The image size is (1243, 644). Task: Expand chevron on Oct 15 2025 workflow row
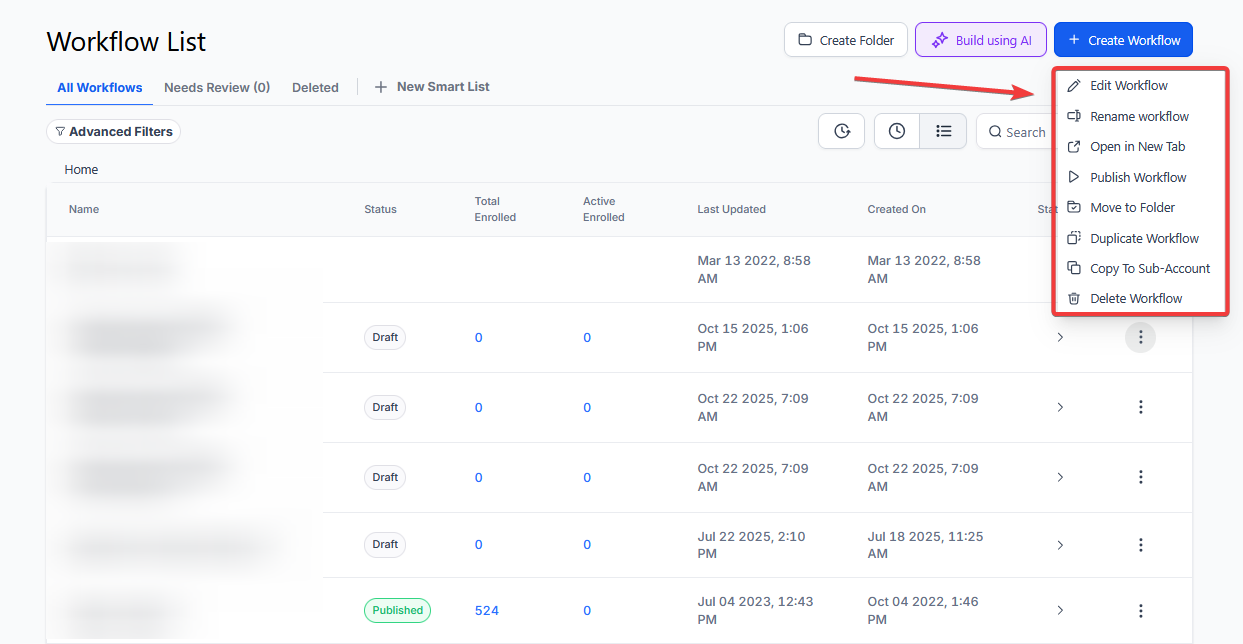coord(1060,338)
